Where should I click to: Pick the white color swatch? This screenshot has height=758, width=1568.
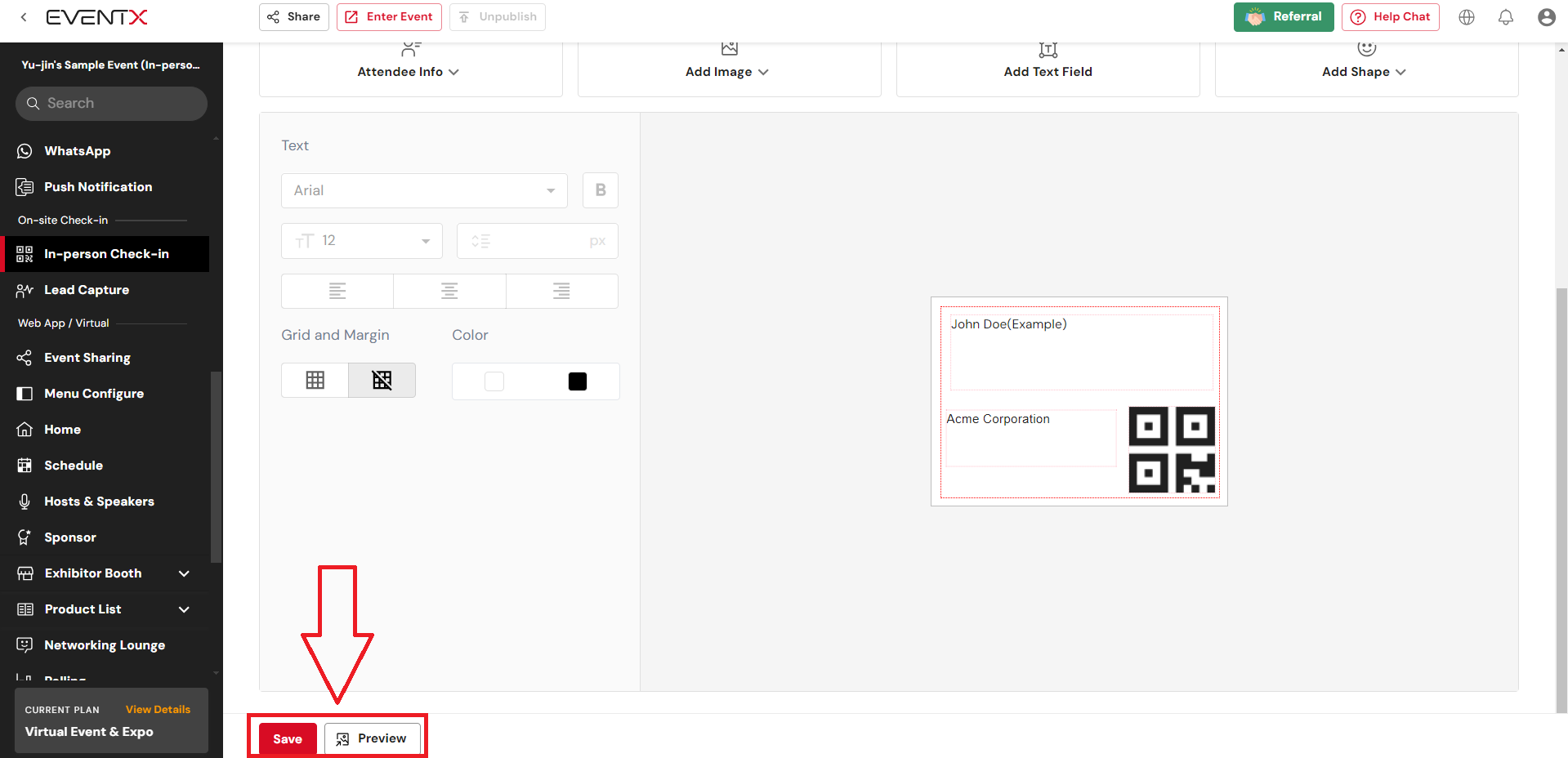[494, 381]
